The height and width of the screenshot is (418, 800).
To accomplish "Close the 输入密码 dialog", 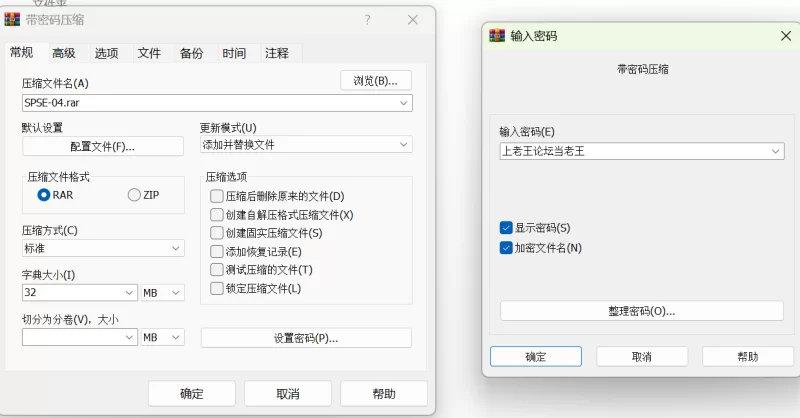I will coord(786,35).
